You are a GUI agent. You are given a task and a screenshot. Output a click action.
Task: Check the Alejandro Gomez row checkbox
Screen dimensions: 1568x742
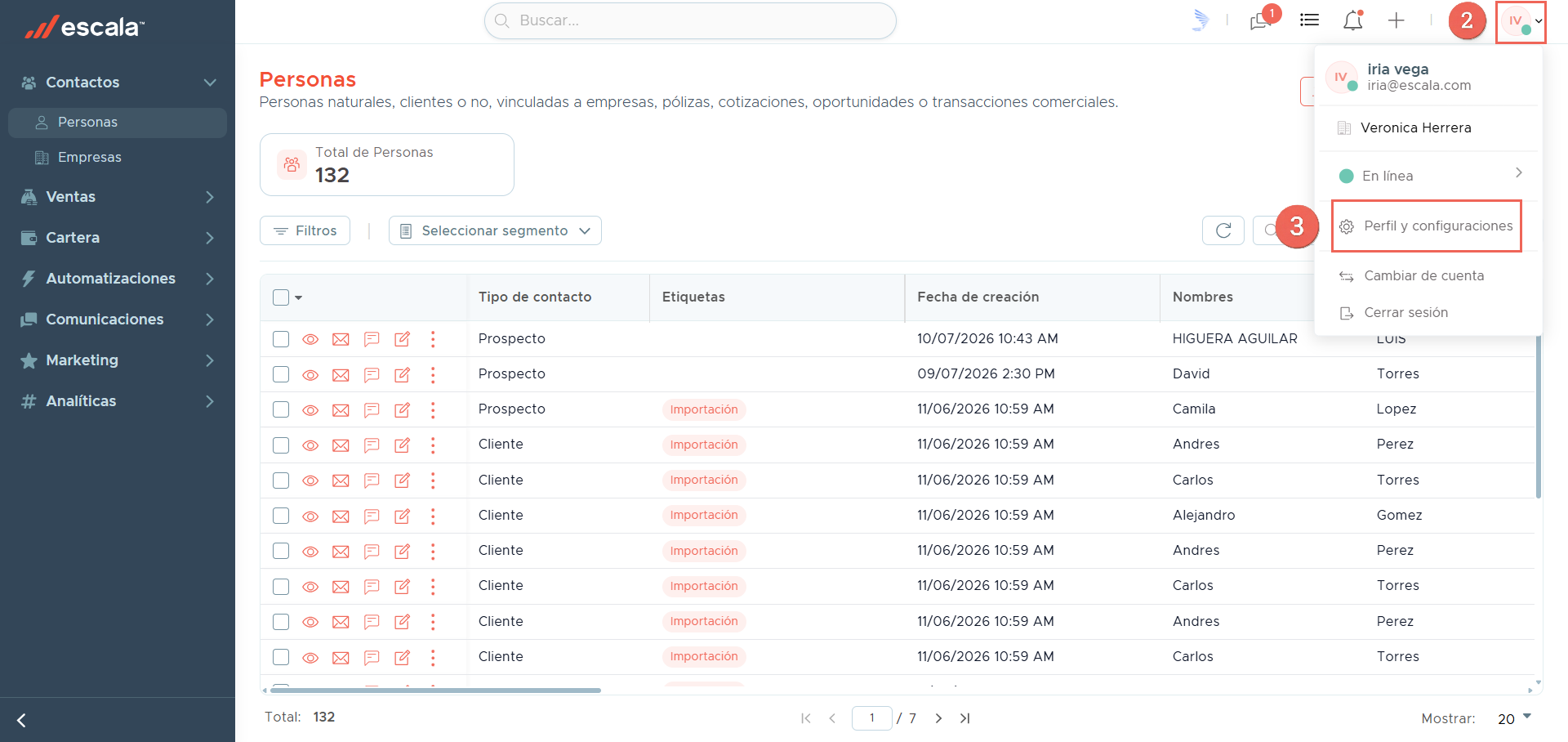[x=281, y=516]
